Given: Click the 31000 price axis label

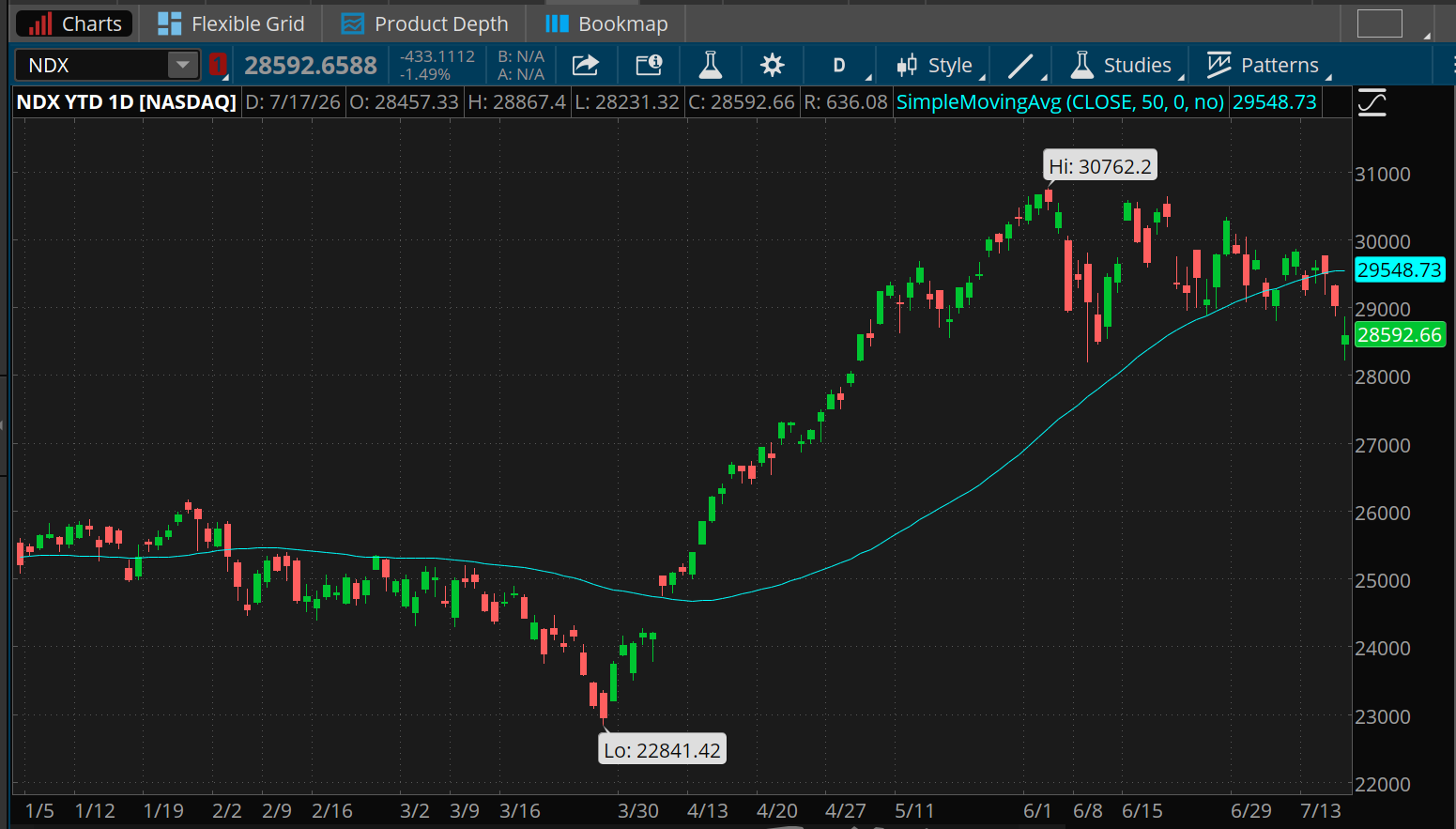Looking at the screenshot, I should coord(1382,174).
